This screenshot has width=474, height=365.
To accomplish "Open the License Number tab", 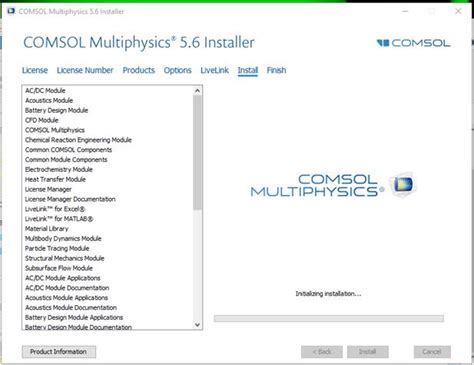I will click(x=85, y=70).
